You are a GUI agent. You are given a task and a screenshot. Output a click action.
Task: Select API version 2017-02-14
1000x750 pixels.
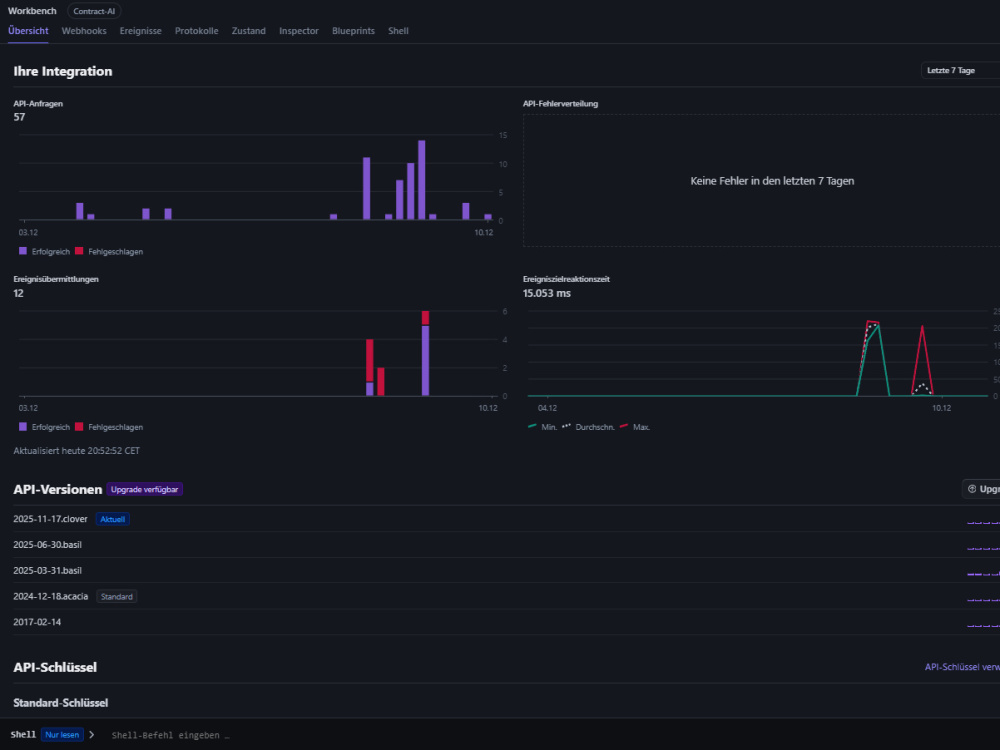click(37, 622)
